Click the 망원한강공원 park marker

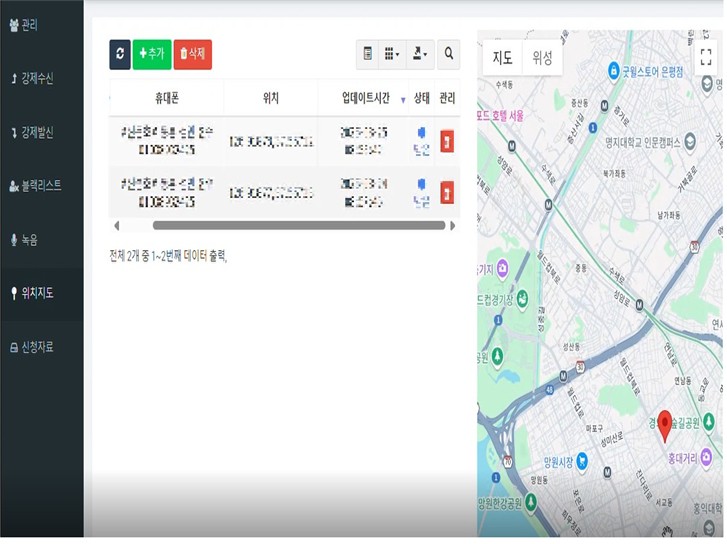point(530,502)
